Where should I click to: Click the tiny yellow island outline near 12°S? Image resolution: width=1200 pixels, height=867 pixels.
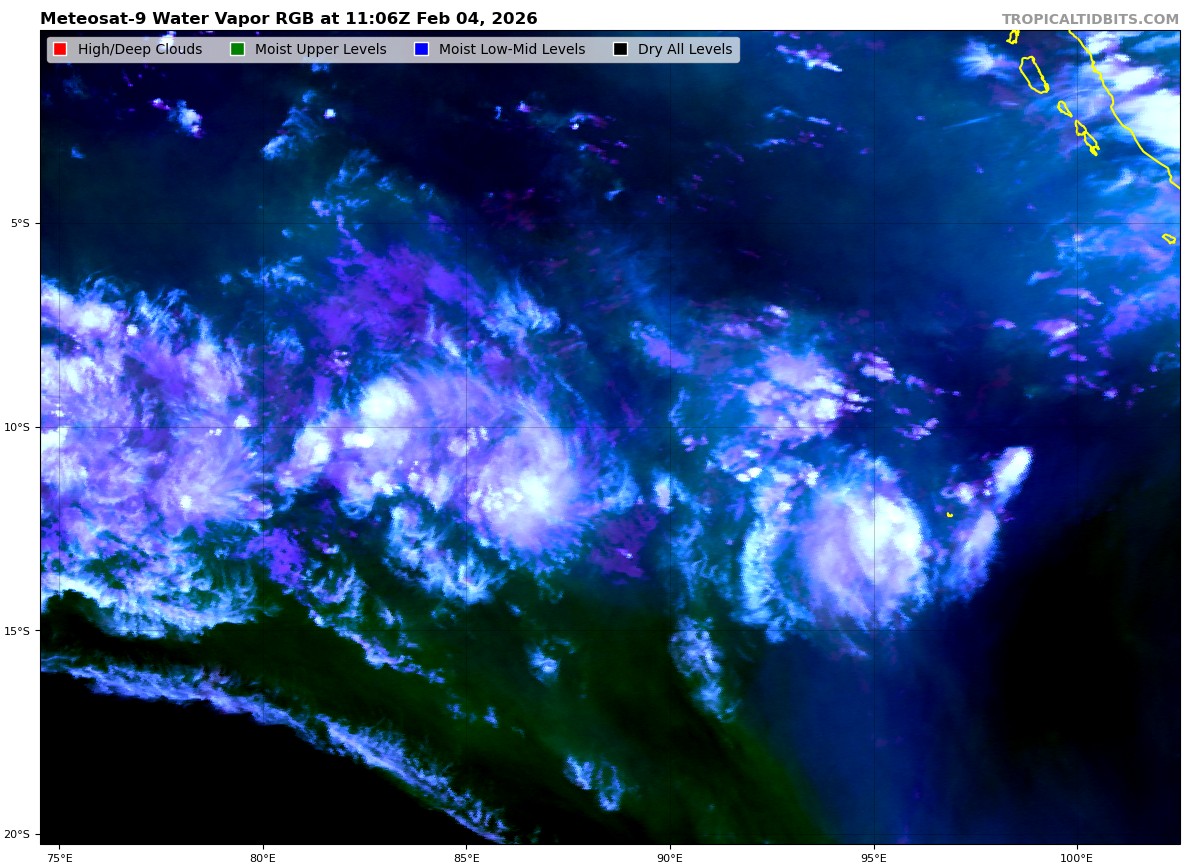[949, 514]
